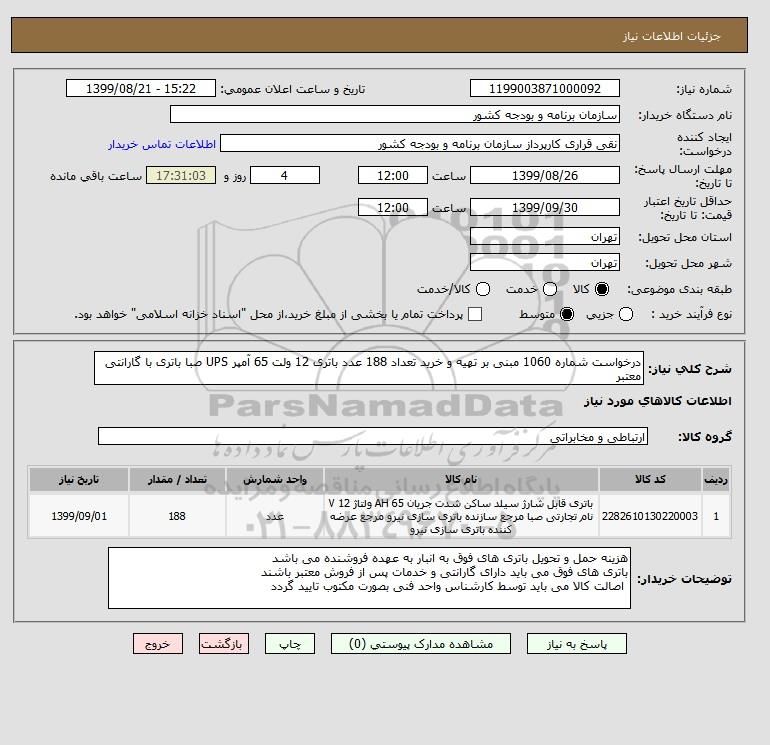Click the need date cell 1399/09/01
The image size is (770, 745).
click(x=79, y=516)
